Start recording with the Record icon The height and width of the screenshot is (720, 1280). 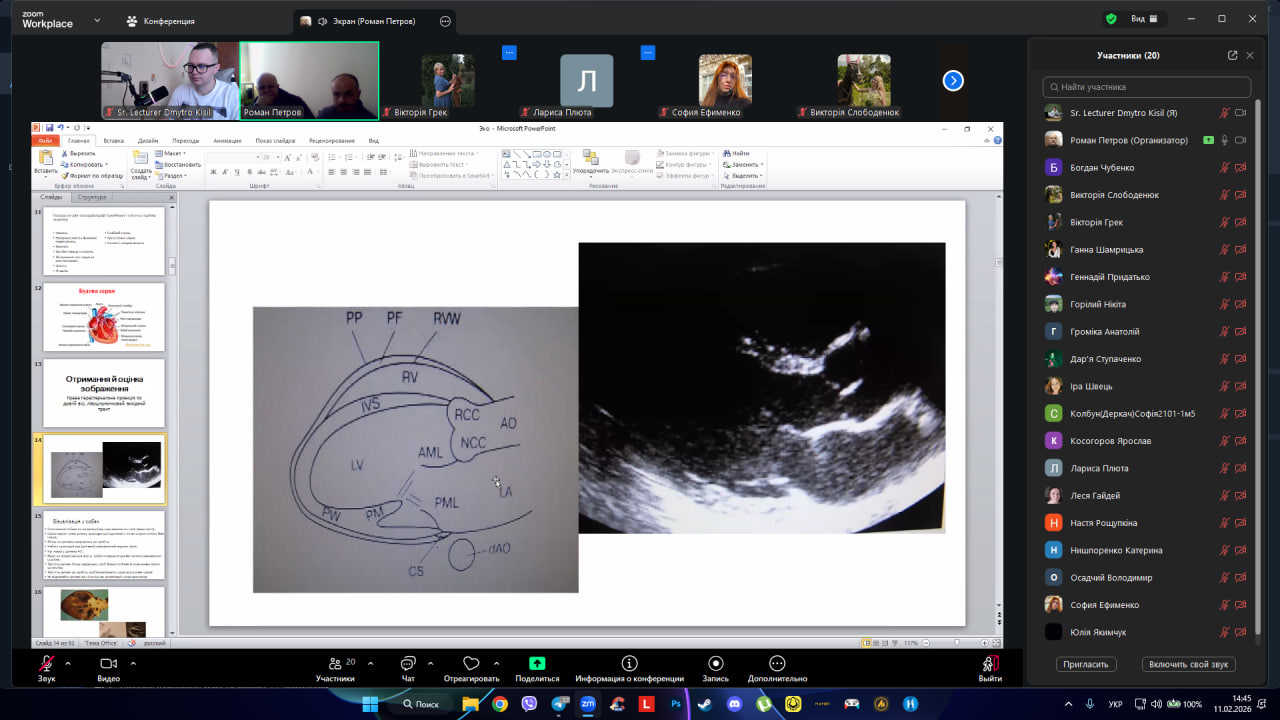[715, 664]
